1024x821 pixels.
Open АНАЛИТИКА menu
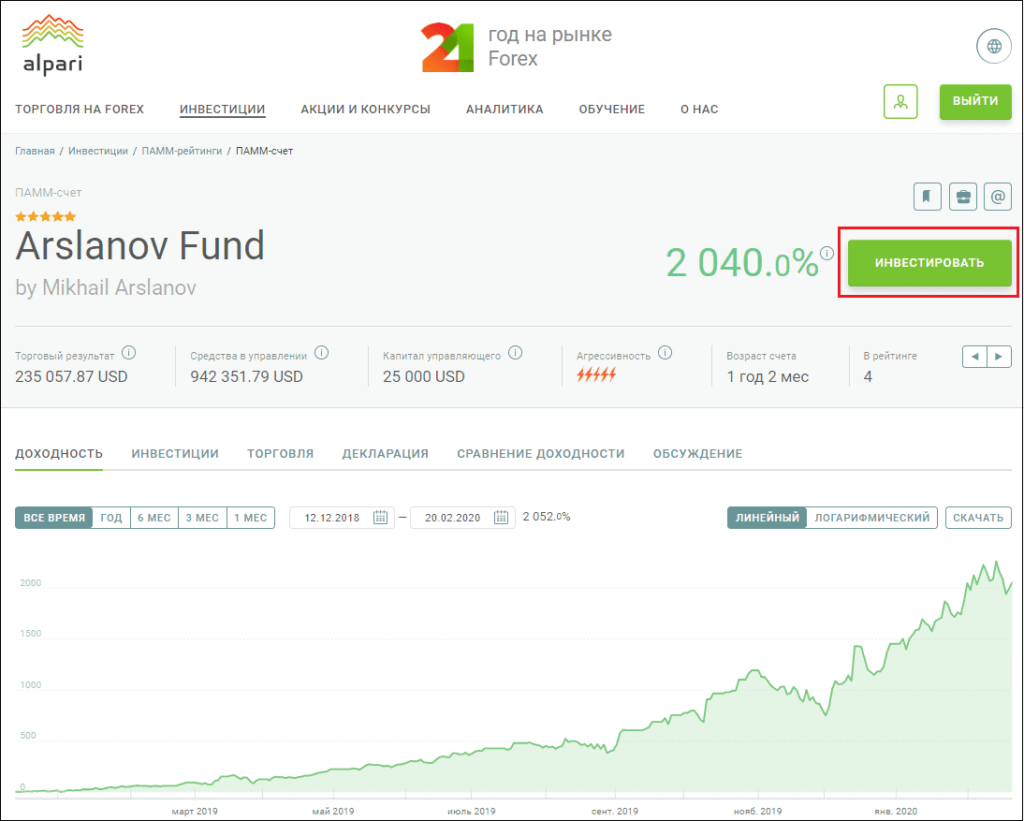click(505, 109)
